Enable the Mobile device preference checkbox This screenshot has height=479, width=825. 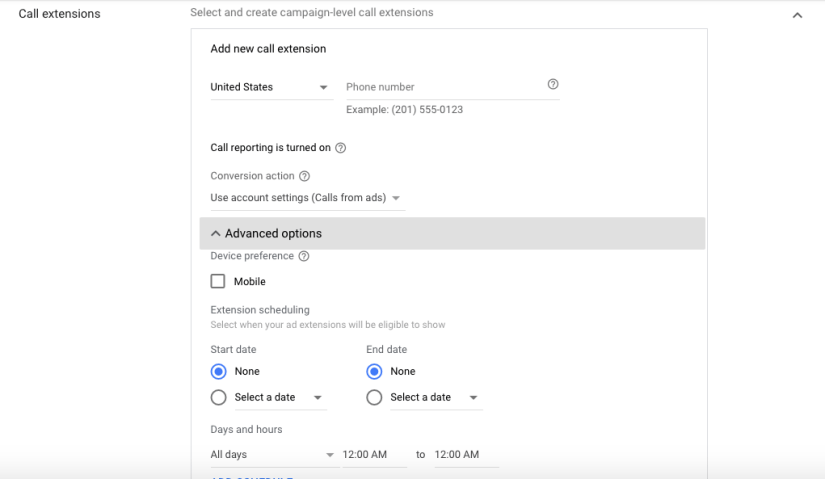pyautogui.click(x=218, y=281)
